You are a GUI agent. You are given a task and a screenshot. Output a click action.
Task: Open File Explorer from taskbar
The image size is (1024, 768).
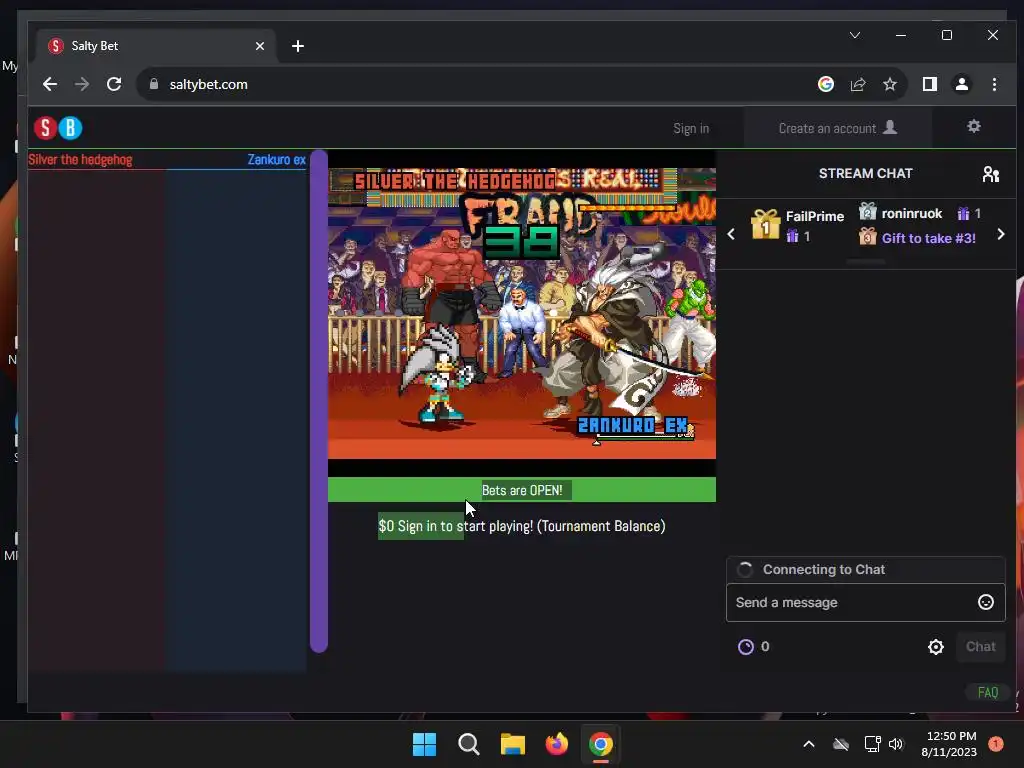(x=513, y=744)
